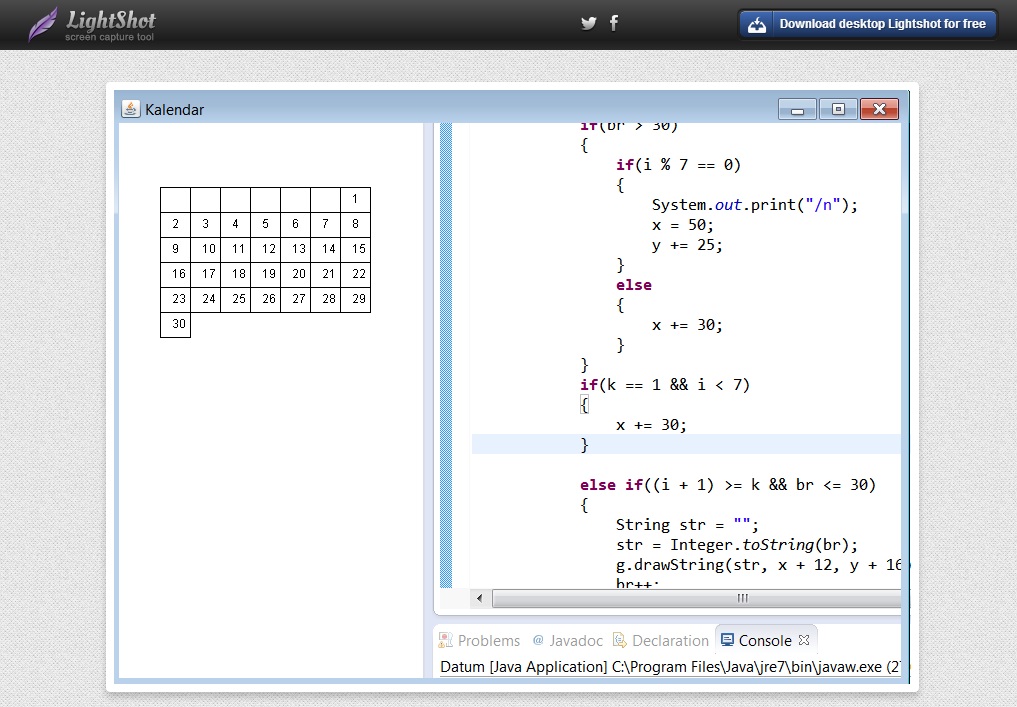
Task: Click calendar cell 5
Action: click(x=265, y=224)
